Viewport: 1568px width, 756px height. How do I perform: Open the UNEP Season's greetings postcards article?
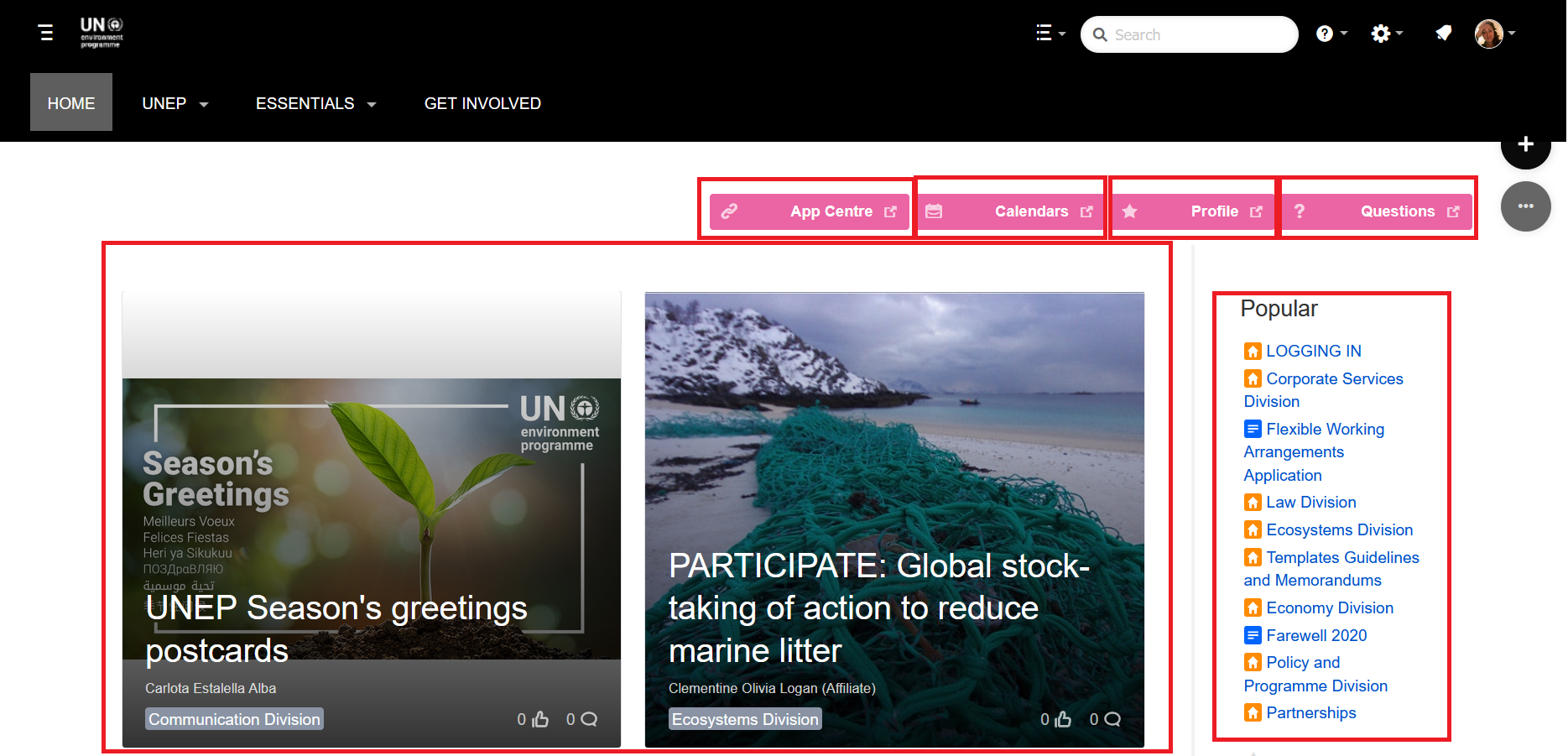[336, 629]
